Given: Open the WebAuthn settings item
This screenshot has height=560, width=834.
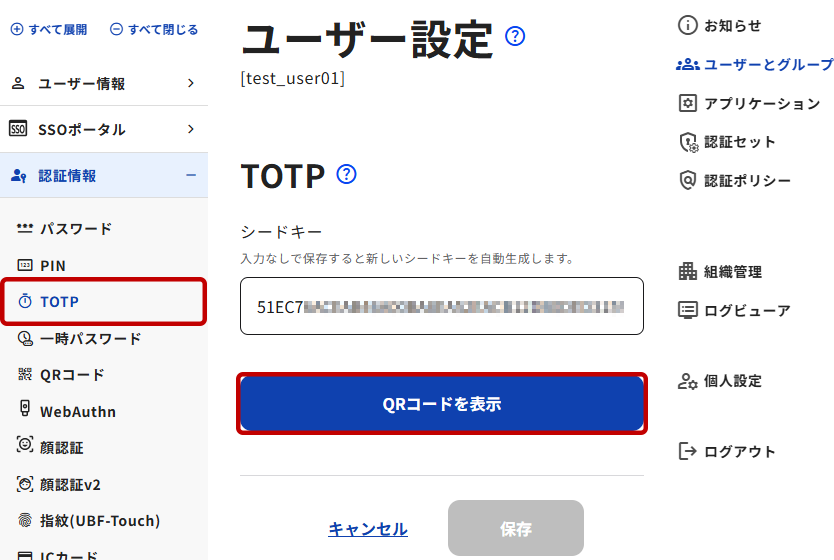Looking at the screenshot, I should tap(77, 411).
